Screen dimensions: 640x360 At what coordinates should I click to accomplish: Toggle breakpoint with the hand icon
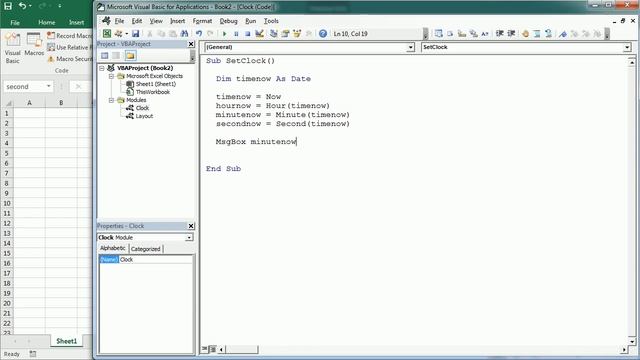(x=525, y=34)
